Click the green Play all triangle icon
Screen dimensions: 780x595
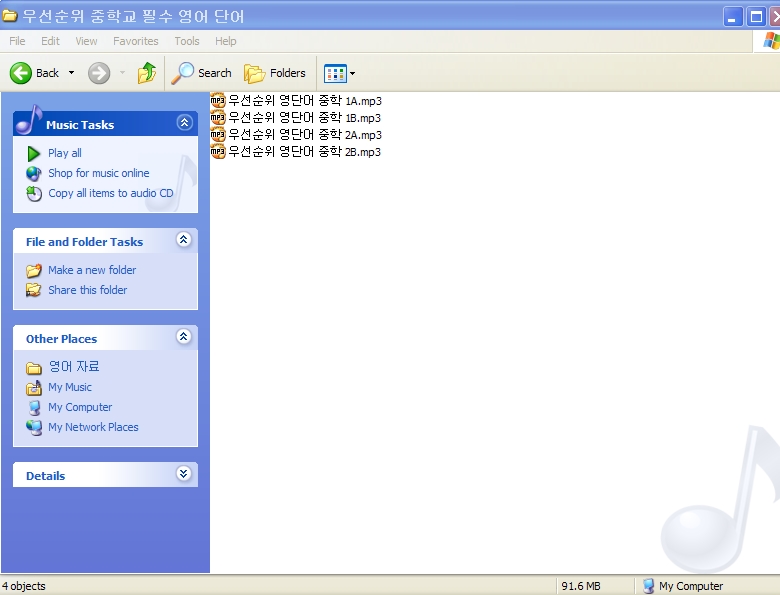pyautogui.click(x=33, y=154)
